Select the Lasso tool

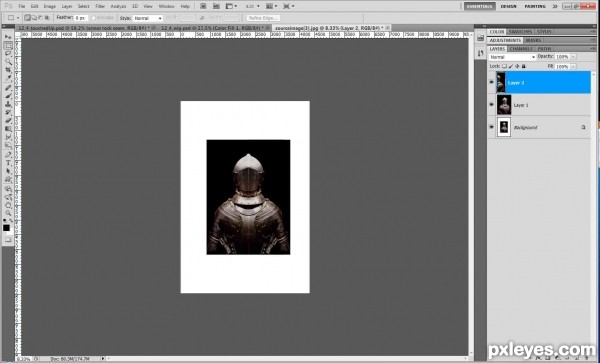[8, 54]
